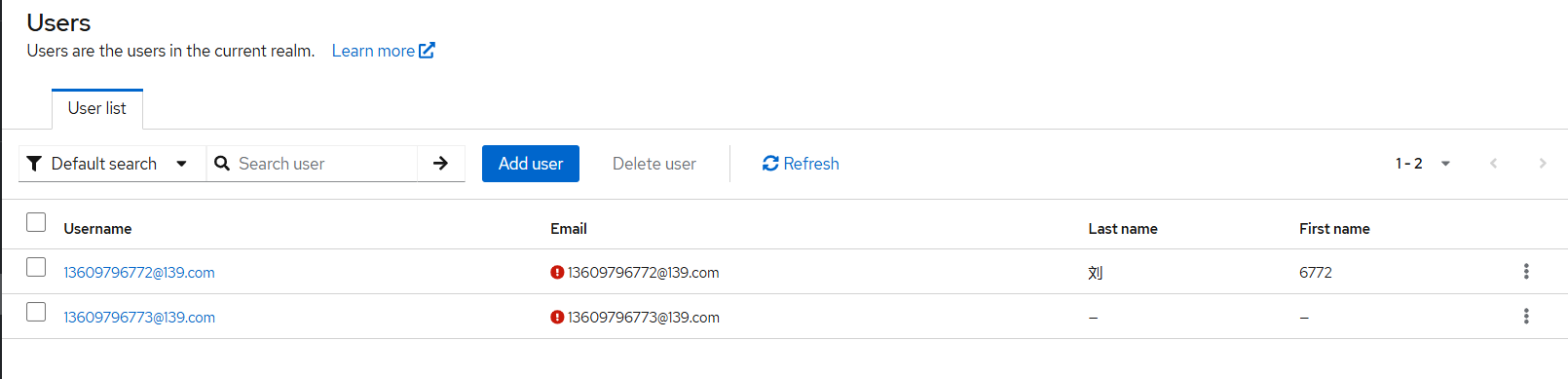This screenshot has width=1568, height=379.
Task: Switch to the User list tab
Action: [x=97, y=108]
